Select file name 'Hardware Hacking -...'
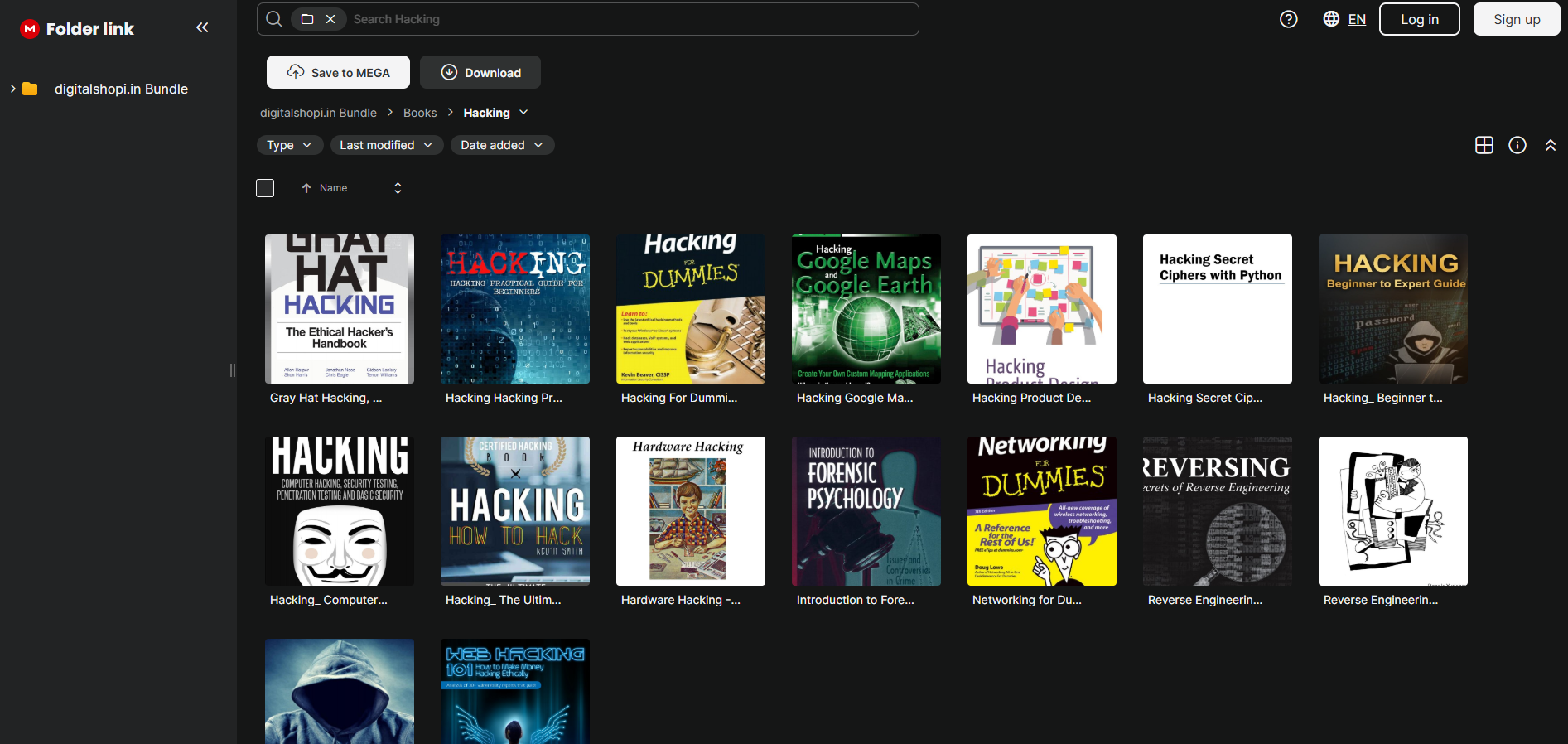 pyautogui.click(x=681, y=600)
